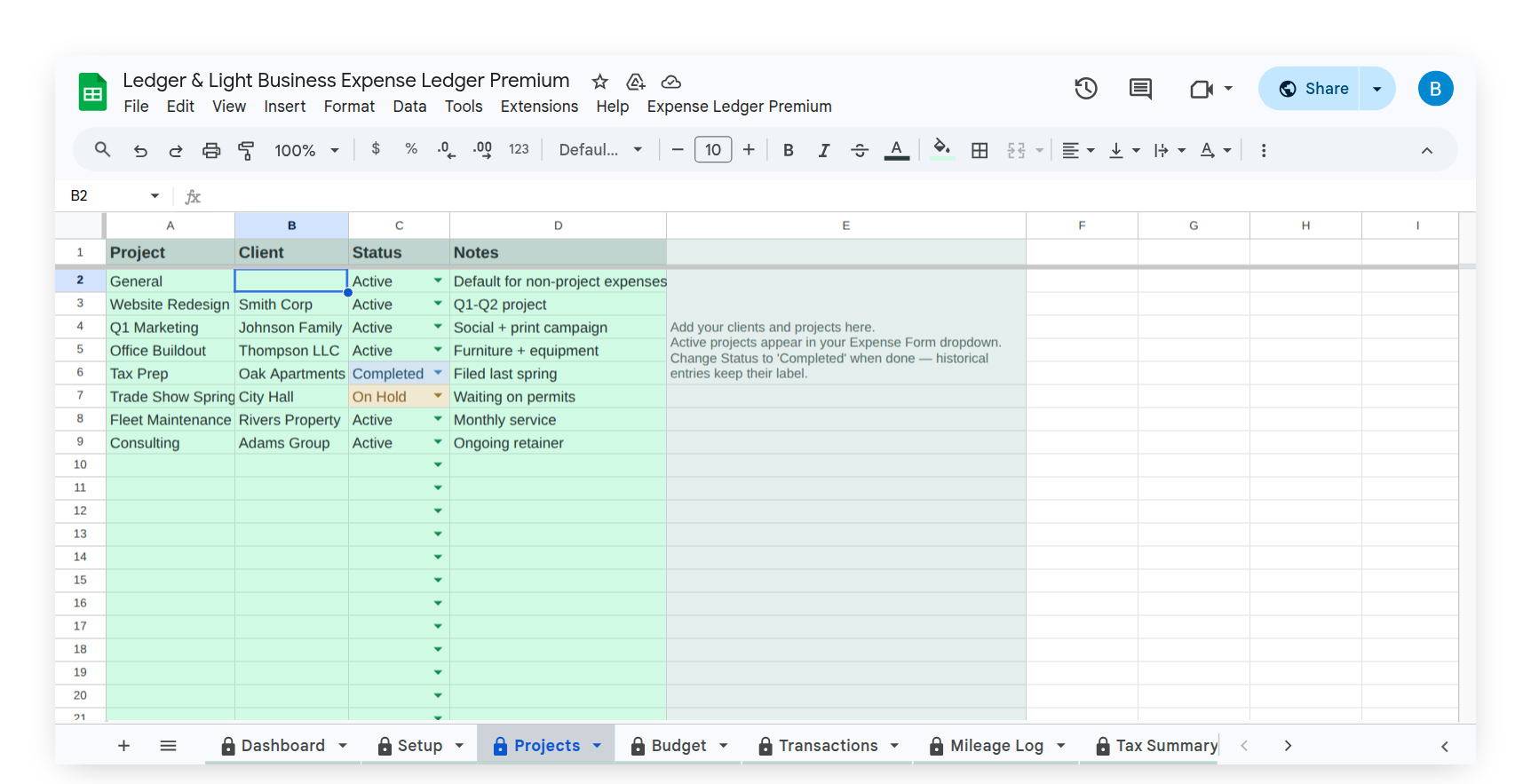This screenshot has width=1531, height=784.
Task: Switch to the Transactions sheet tab
Action: (x=829, y=746)
